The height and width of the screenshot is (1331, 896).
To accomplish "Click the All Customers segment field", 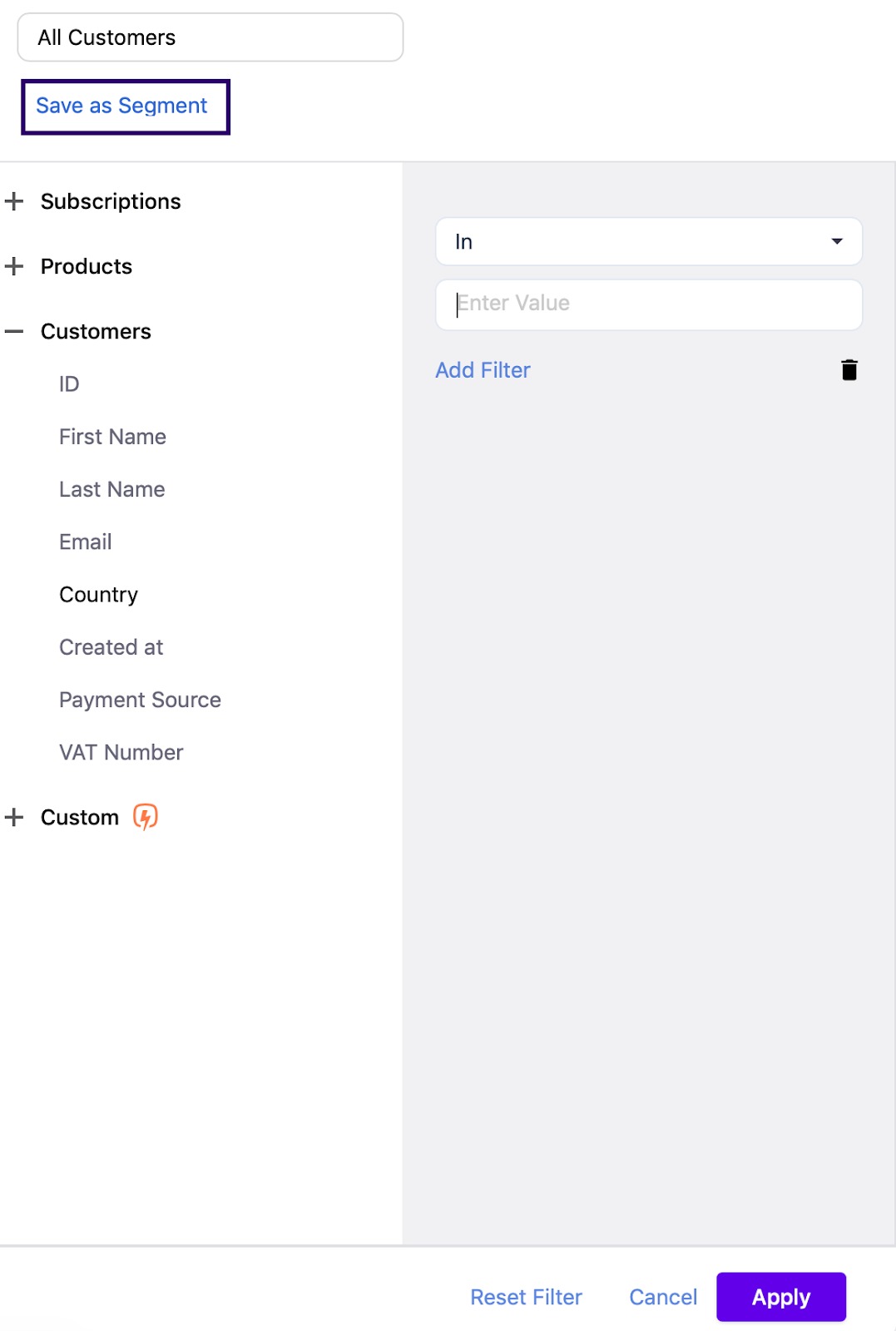I will pyautogui.click(x=210, y=37).
